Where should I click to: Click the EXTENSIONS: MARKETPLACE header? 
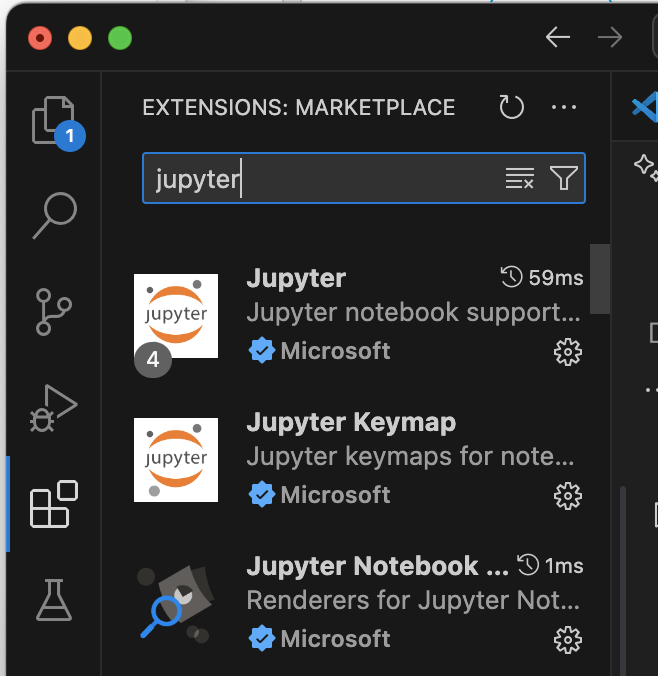(299, 107)
